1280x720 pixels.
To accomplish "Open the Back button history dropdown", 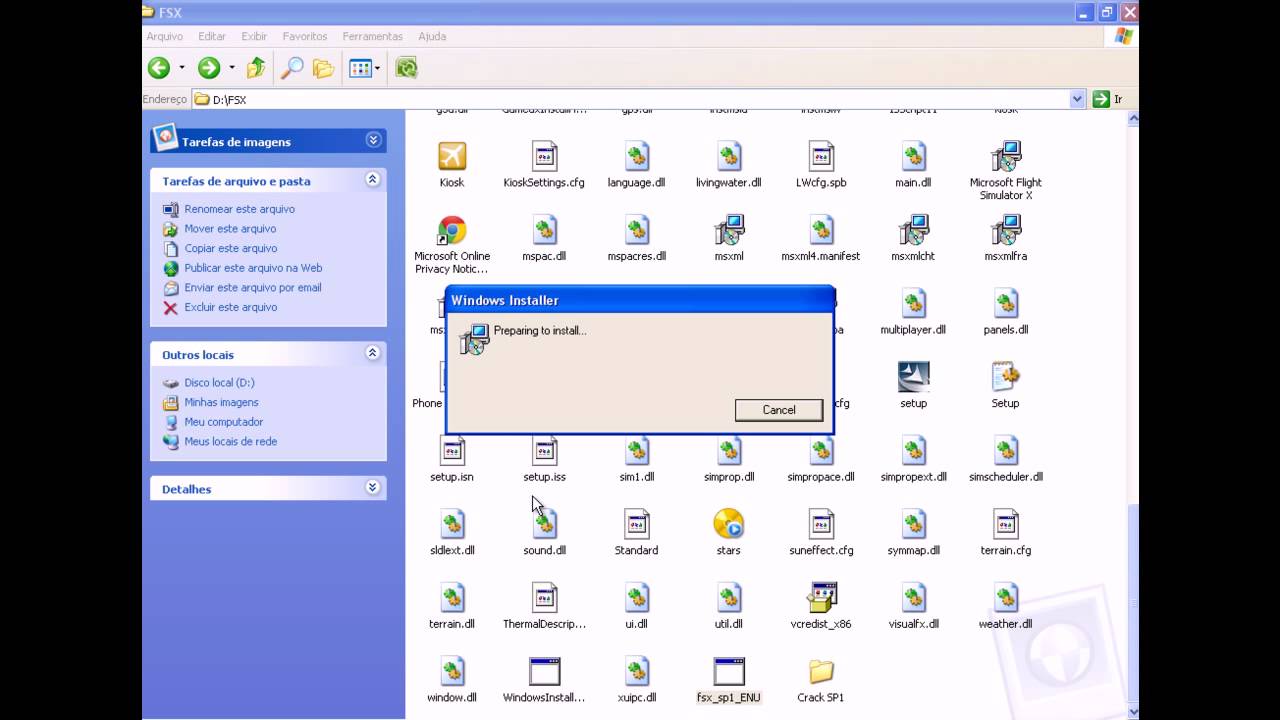I will click(182, 68).
